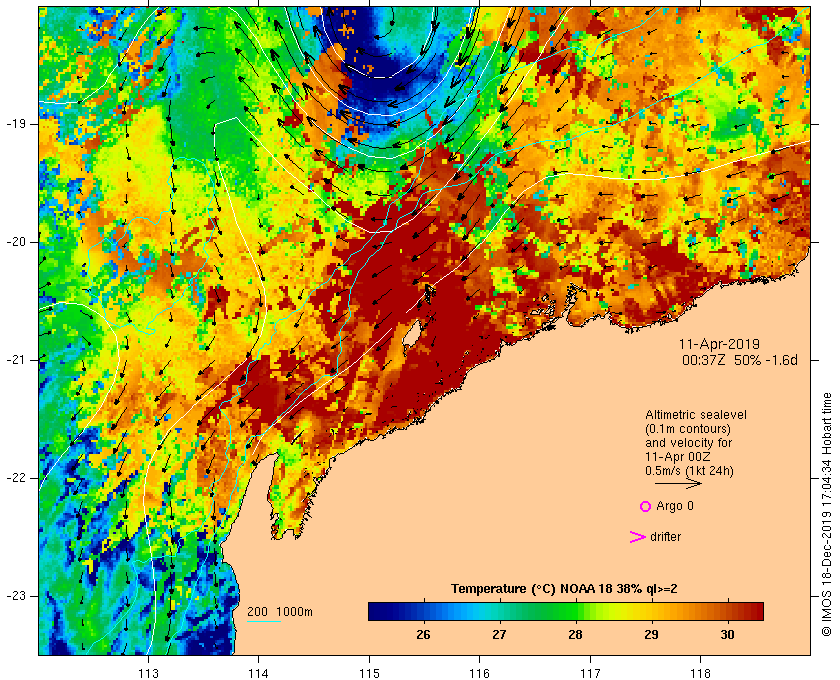
Task: Click the 'drifter' legend label
Action: coord(665,537)
